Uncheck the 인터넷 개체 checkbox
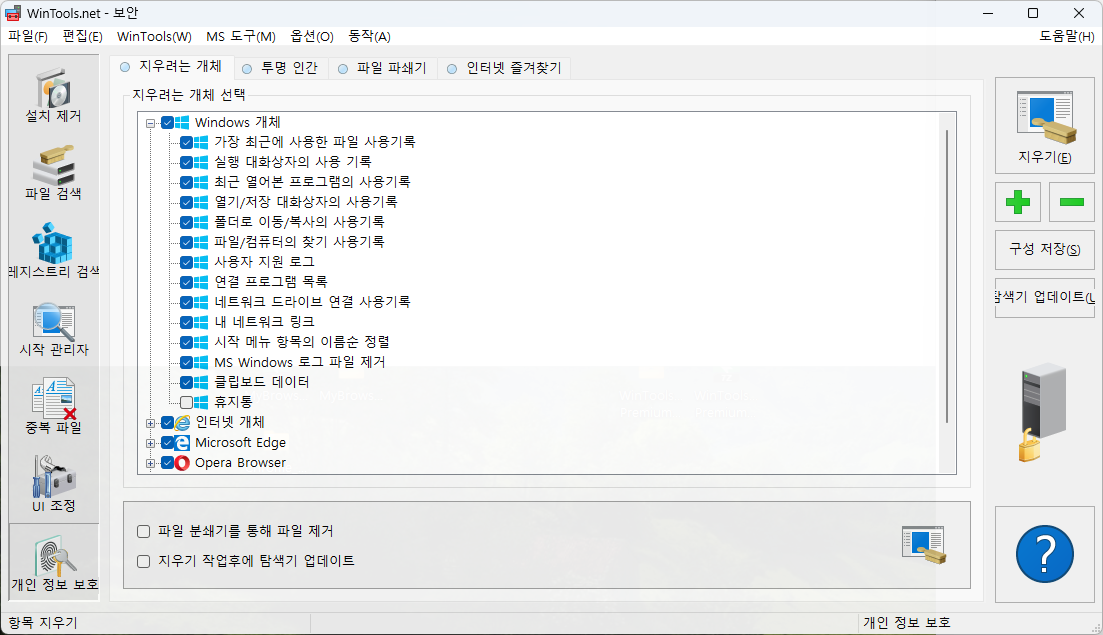This screenshot has width=1103, height=635. click(x=167, y=423)
